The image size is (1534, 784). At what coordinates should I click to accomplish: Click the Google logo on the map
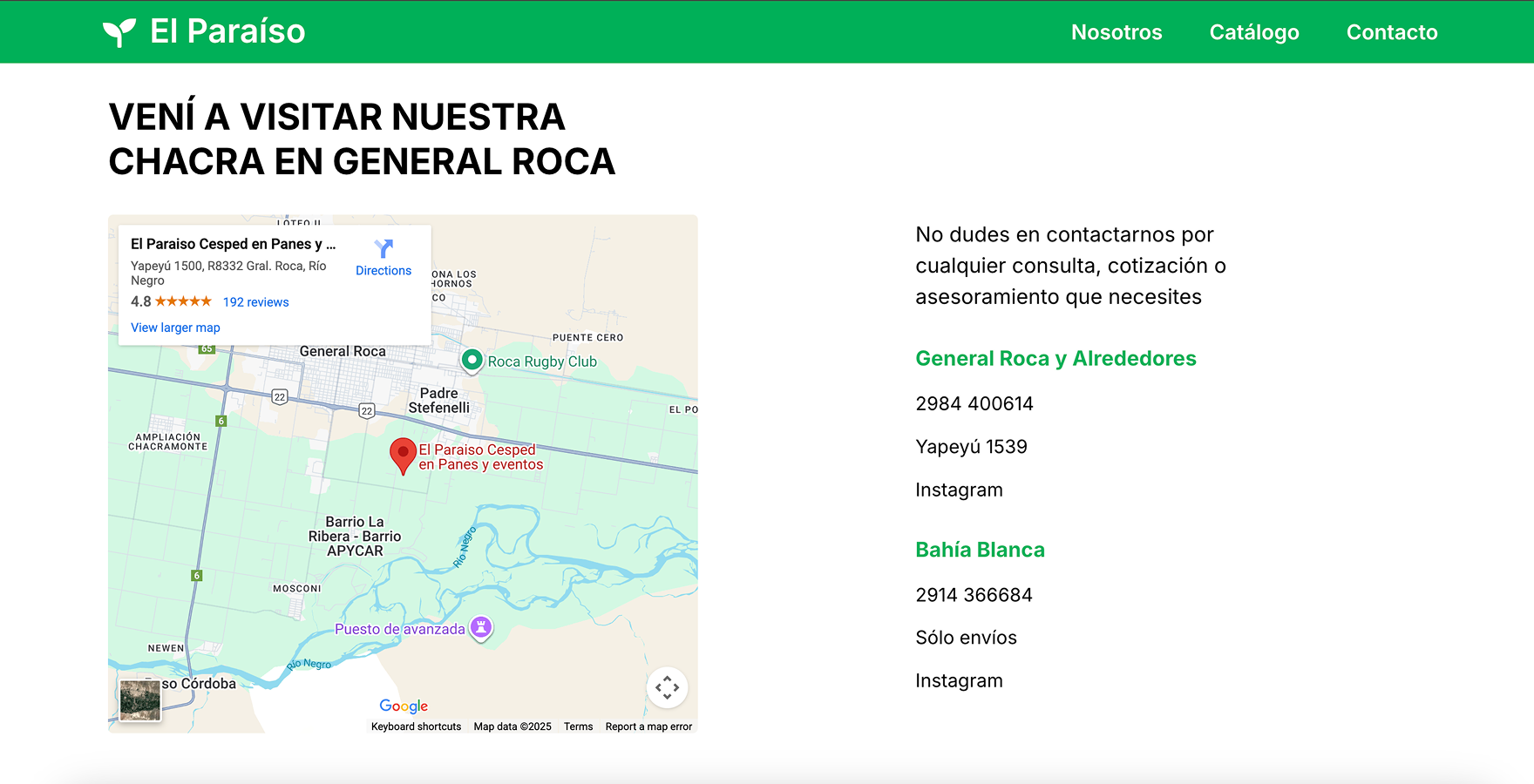click(x=404, y=706)
